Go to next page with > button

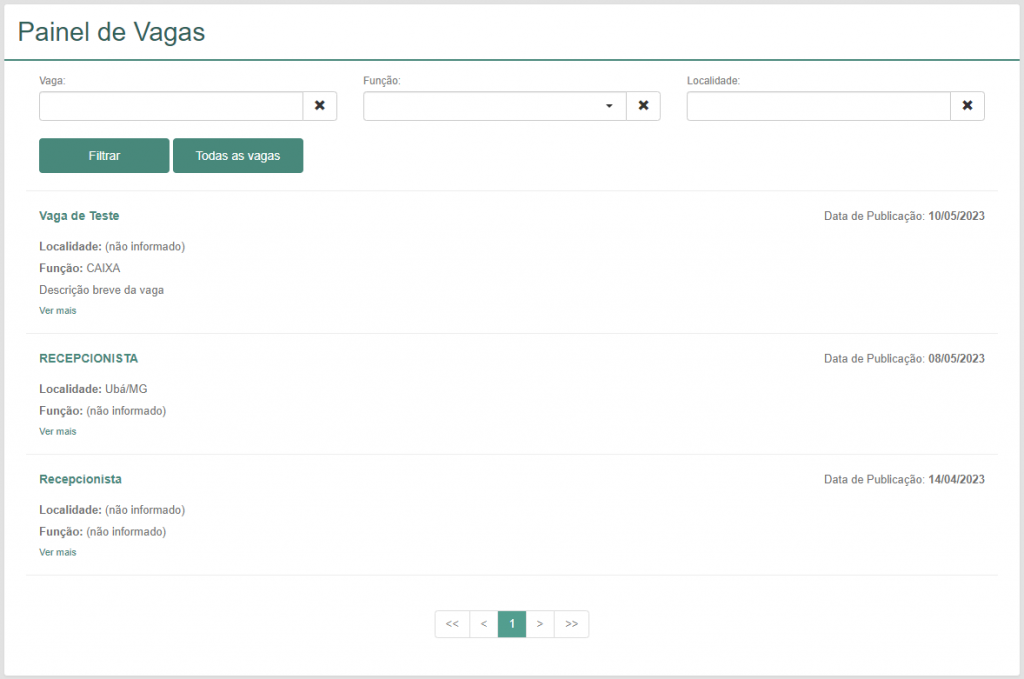click(540, 624)
